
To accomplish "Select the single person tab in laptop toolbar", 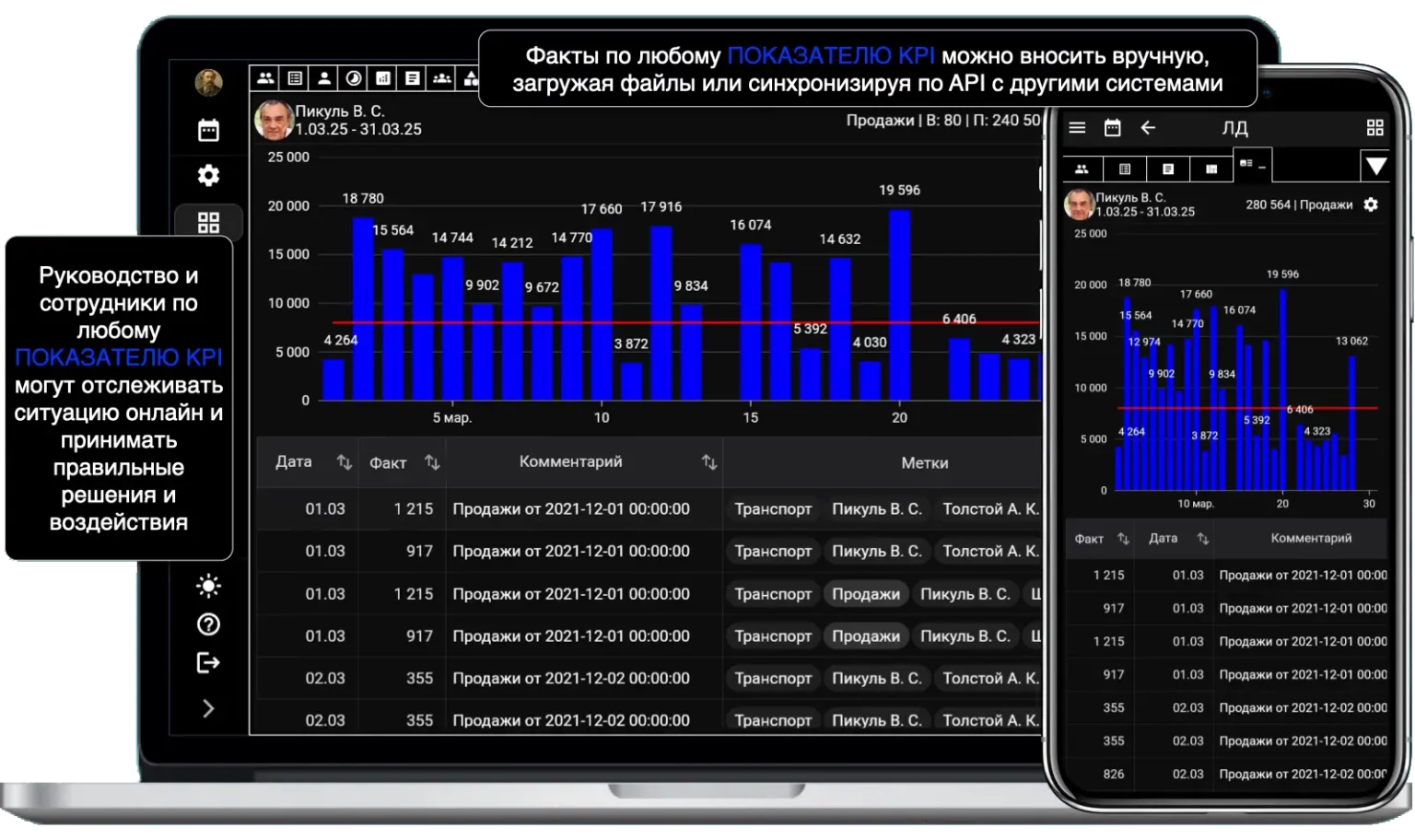I will (x=324, y=78).
